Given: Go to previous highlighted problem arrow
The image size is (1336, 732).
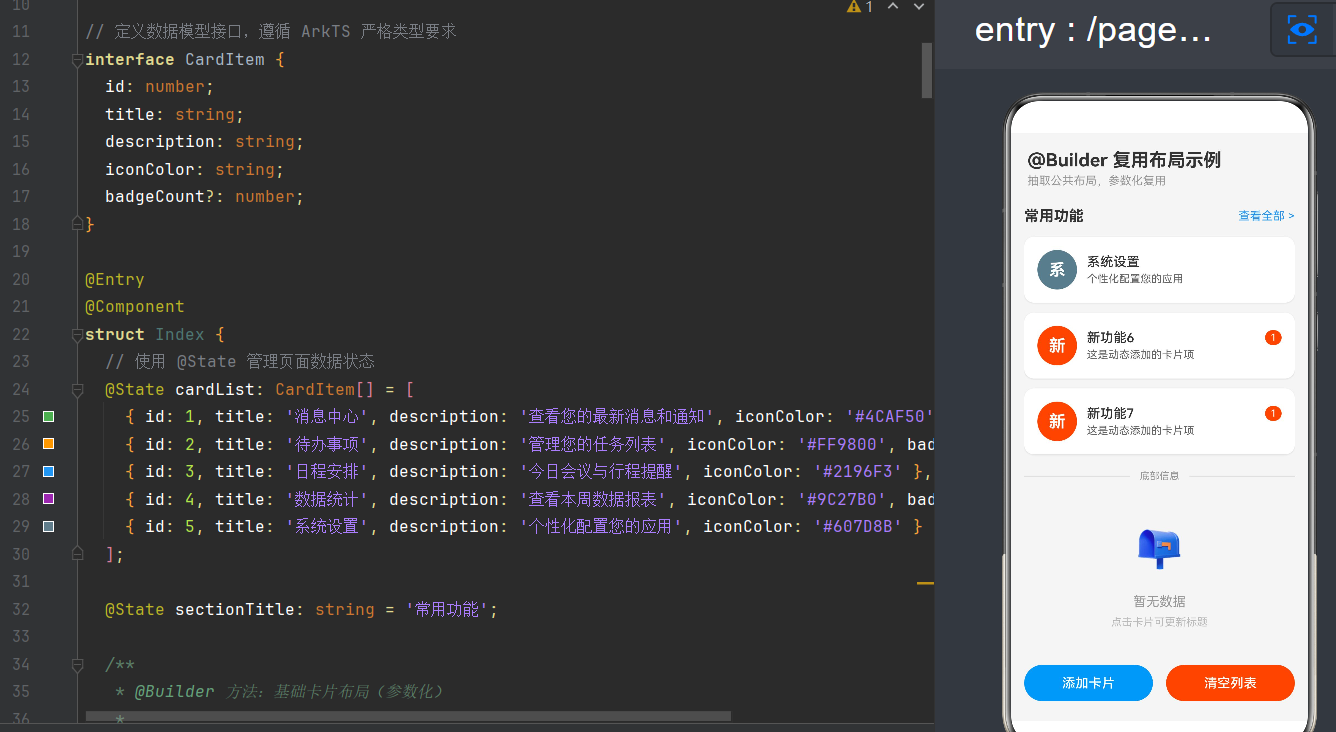Looking at the screenshot, I should coord(893,7).
